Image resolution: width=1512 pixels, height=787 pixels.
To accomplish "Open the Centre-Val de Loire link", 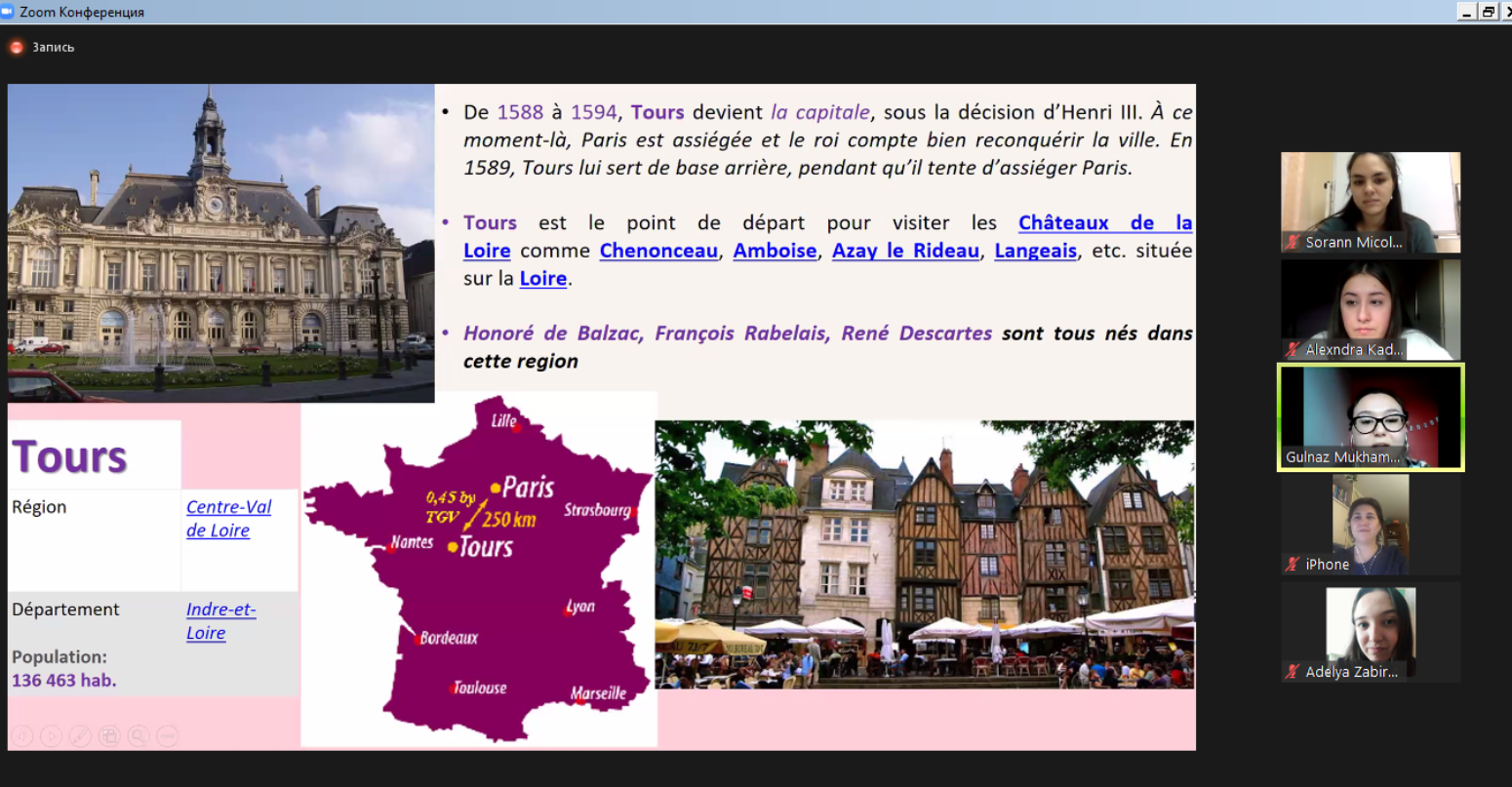I will (x=228, y=519).
